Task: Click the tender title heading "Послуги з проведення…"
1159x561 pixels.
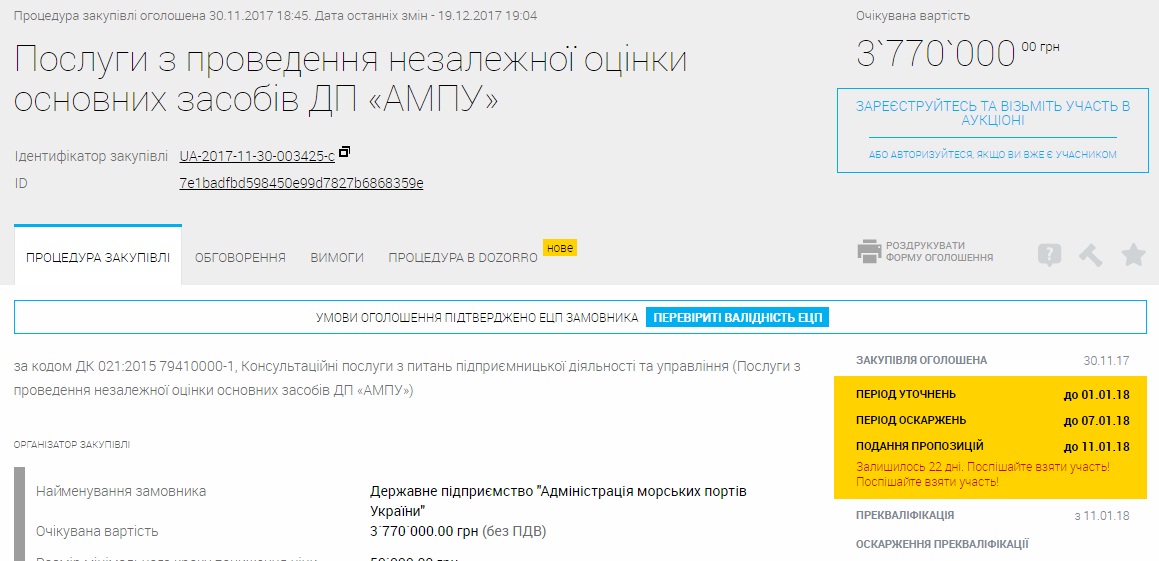Action: point(351,79)
